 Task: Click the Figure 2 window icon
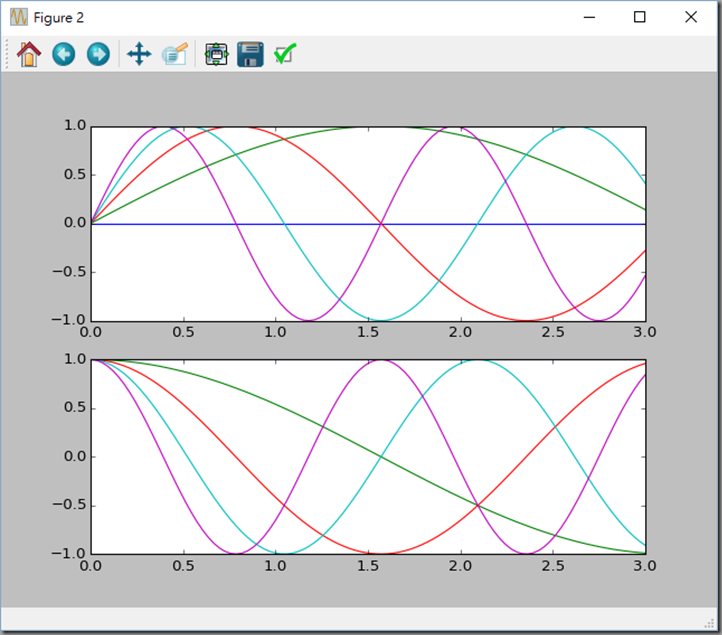click(19, 17)
